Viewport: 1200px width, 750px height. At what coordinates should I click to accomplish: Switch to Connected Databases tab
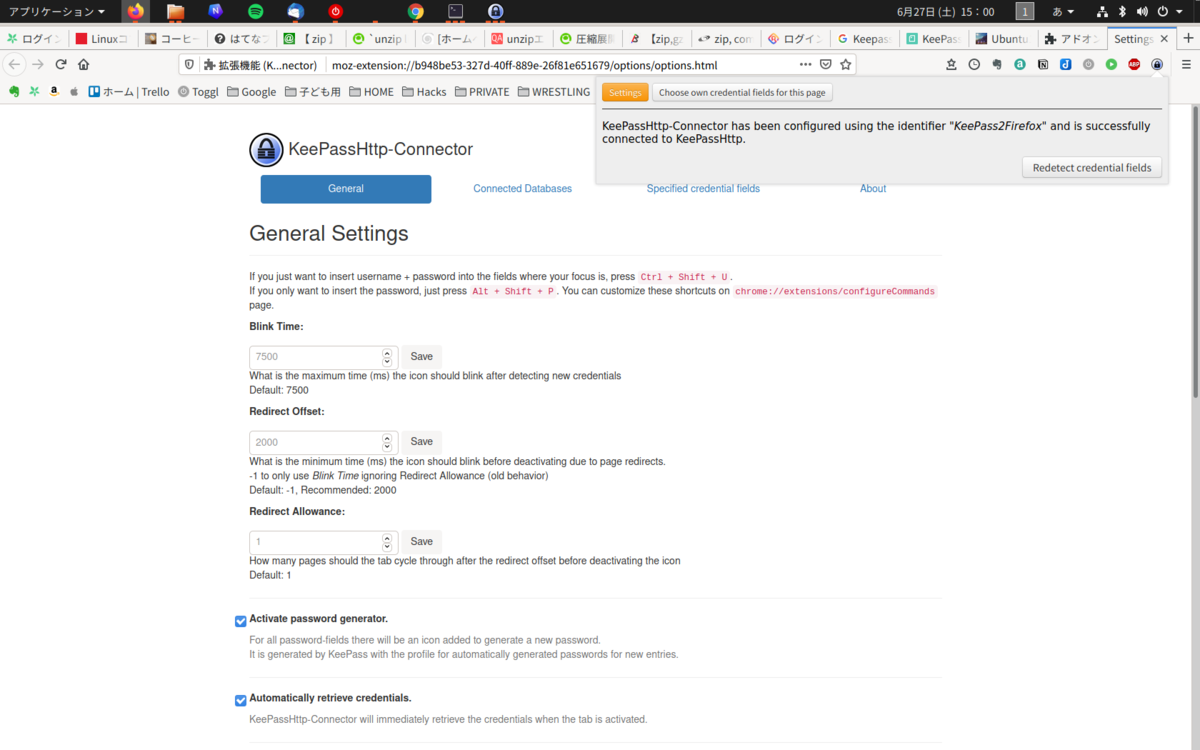(522, 189)
